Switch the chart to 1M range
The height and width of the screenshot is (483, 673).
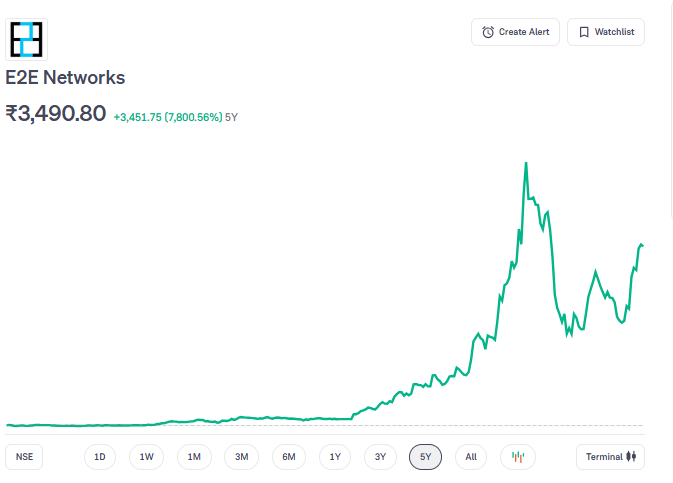click(x=194, y=457)
